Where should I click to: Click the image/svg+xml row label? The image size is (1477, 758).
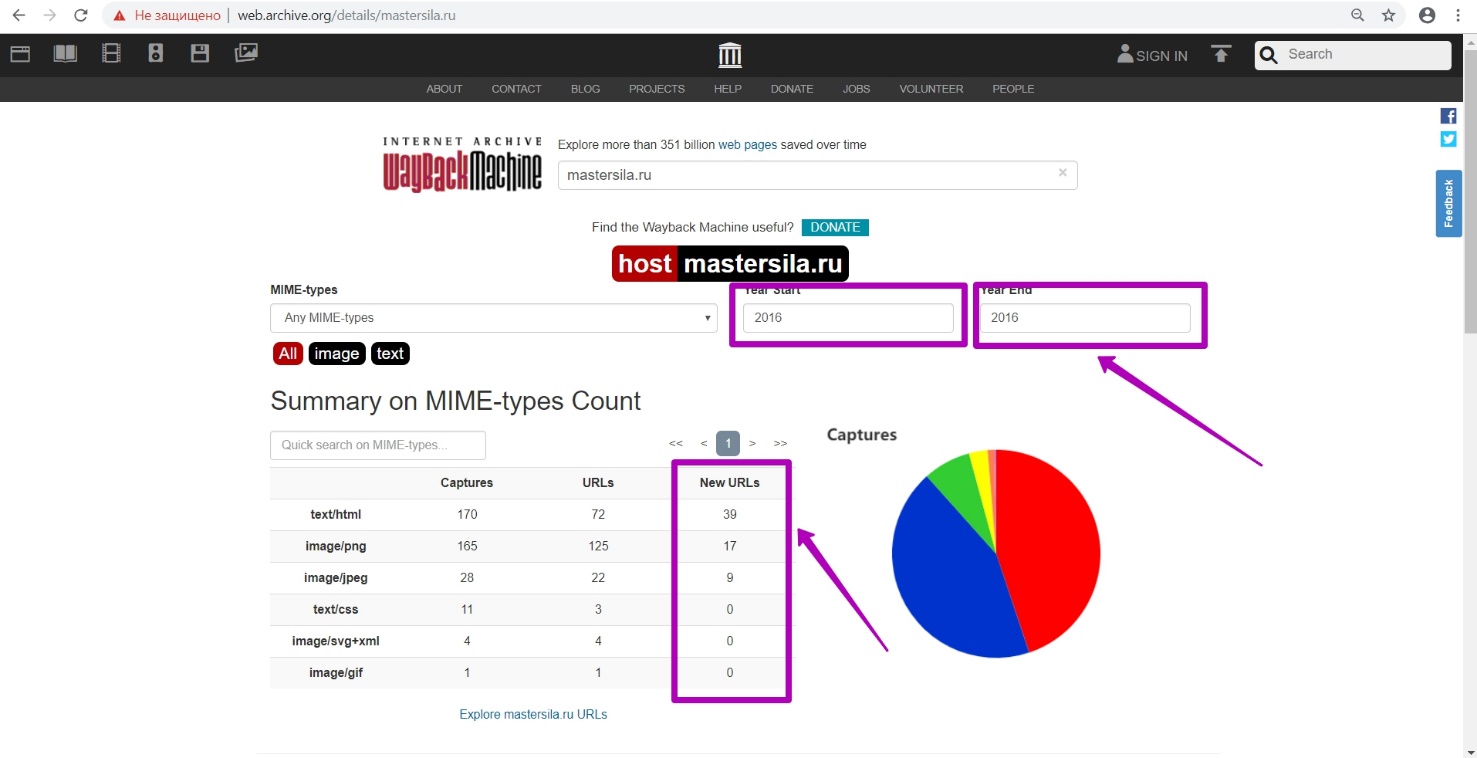[335, 641]
